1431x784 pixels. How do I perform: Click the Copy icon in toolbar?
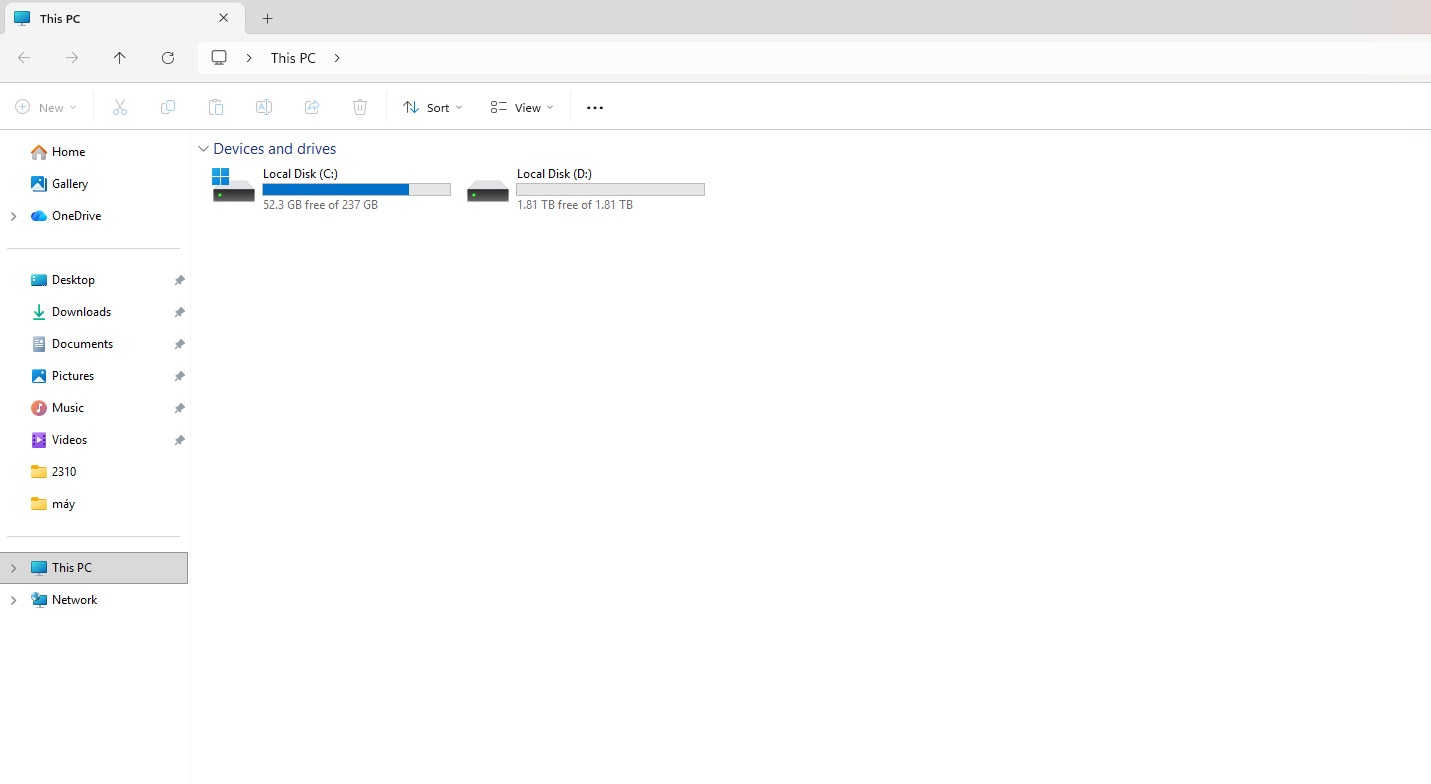[168, 107]
